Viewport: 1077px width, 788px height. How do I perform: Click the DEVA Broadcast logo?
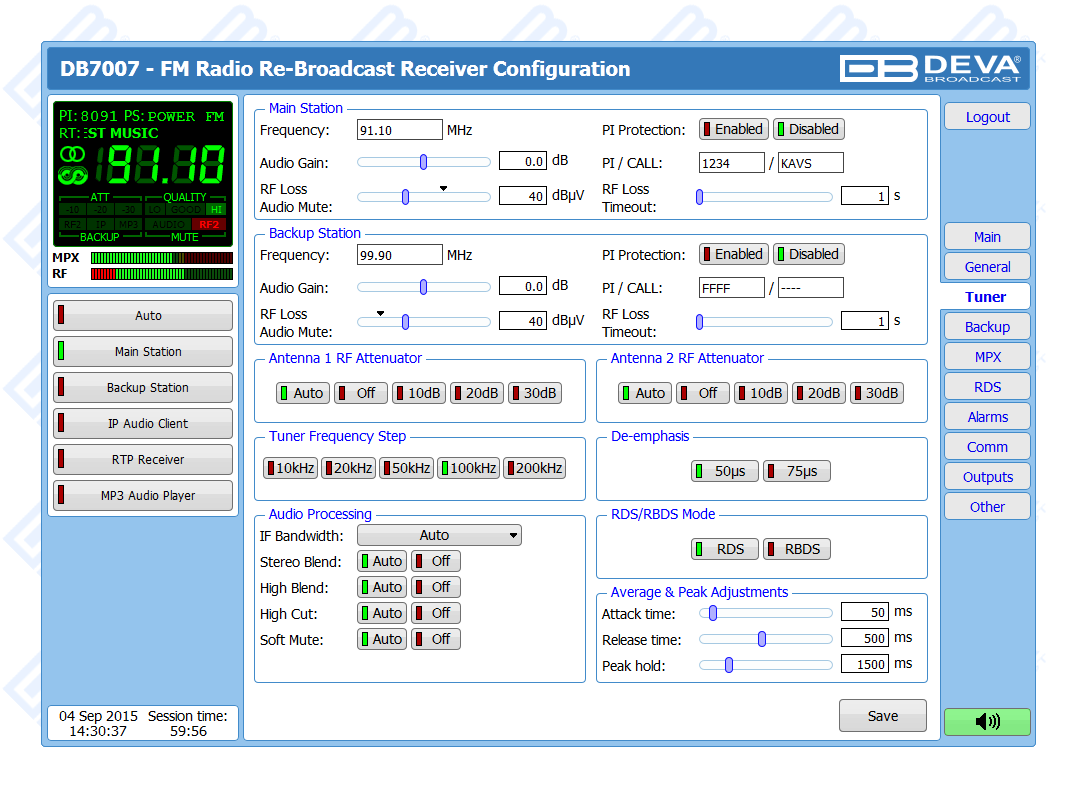(x=930, y=68)
